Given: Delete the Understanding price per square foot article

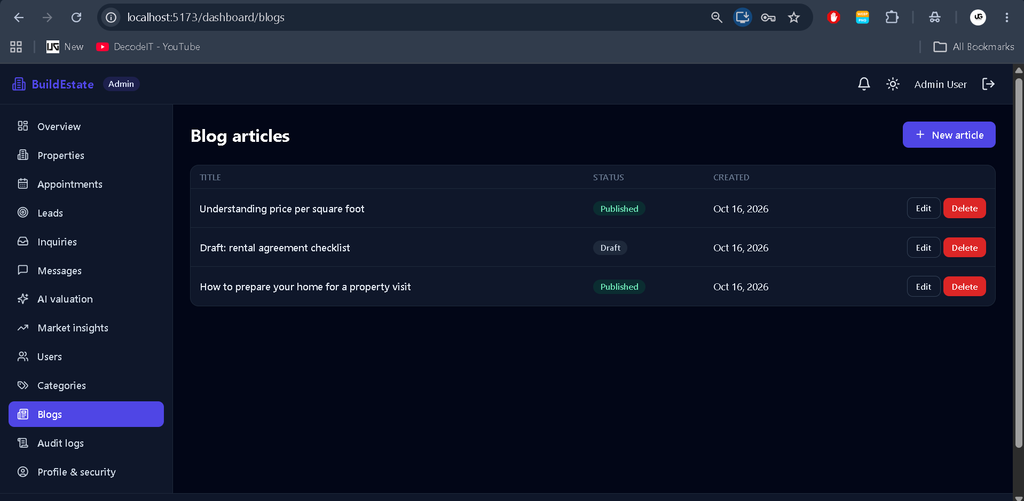Looking at the screenshot, I should point(965,208).
